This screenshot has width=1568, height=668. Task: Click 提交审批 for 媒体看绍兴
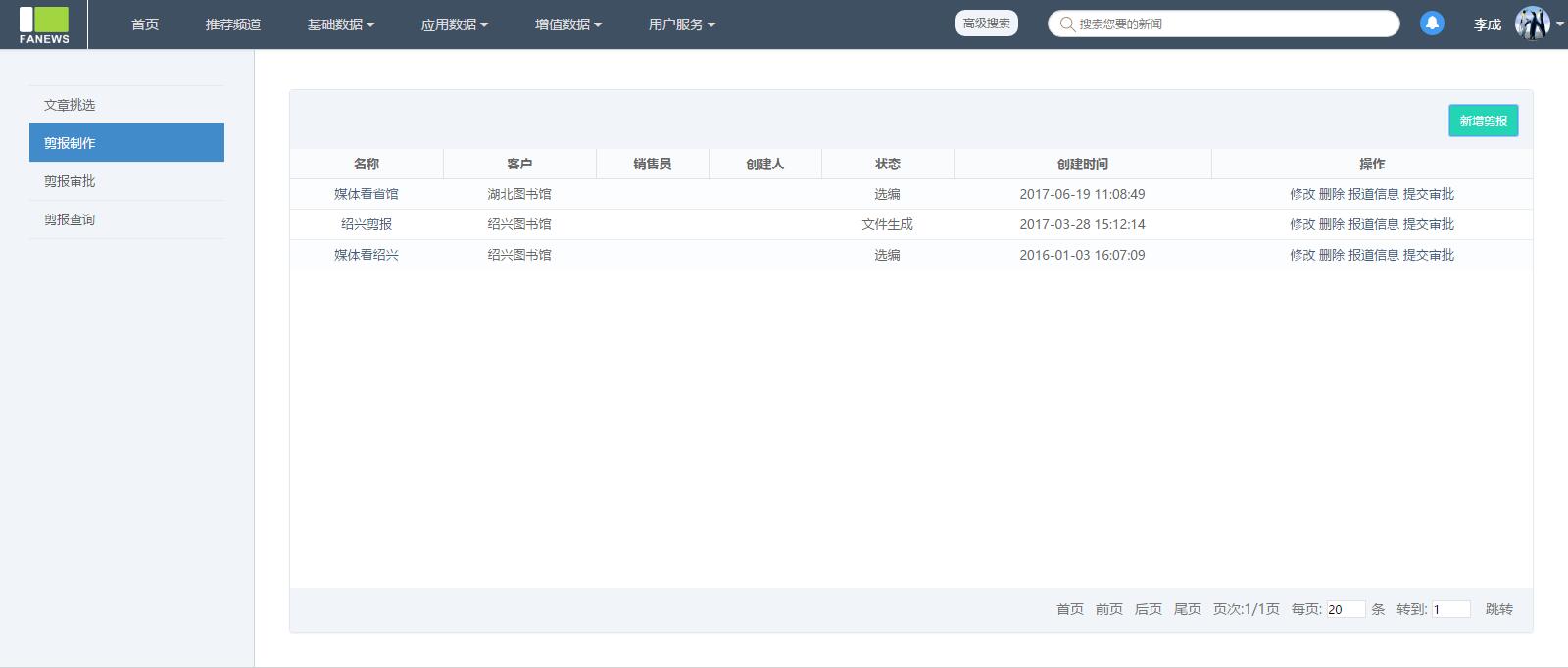coord(1429,255)
